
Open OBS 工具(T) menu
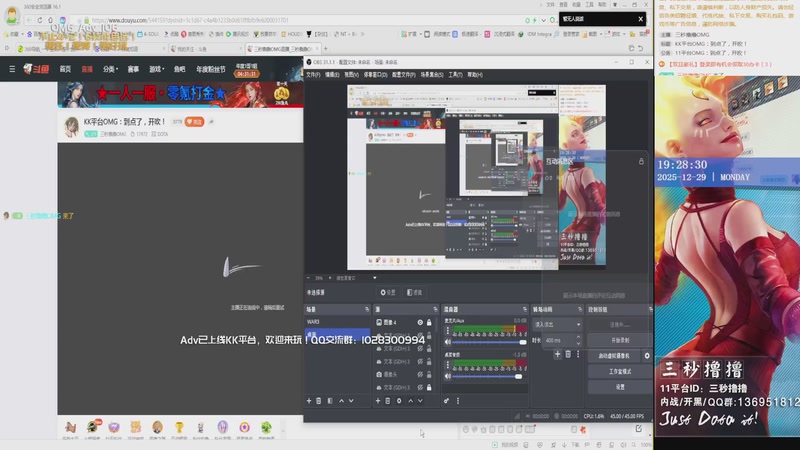(455, 75)
